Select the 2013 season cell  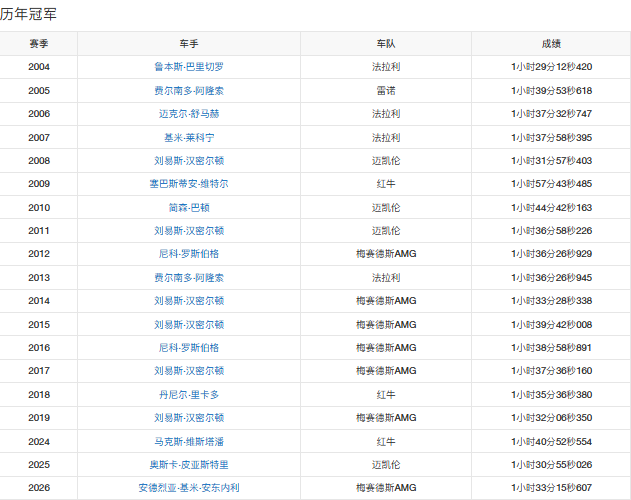(x=39, y=278)
